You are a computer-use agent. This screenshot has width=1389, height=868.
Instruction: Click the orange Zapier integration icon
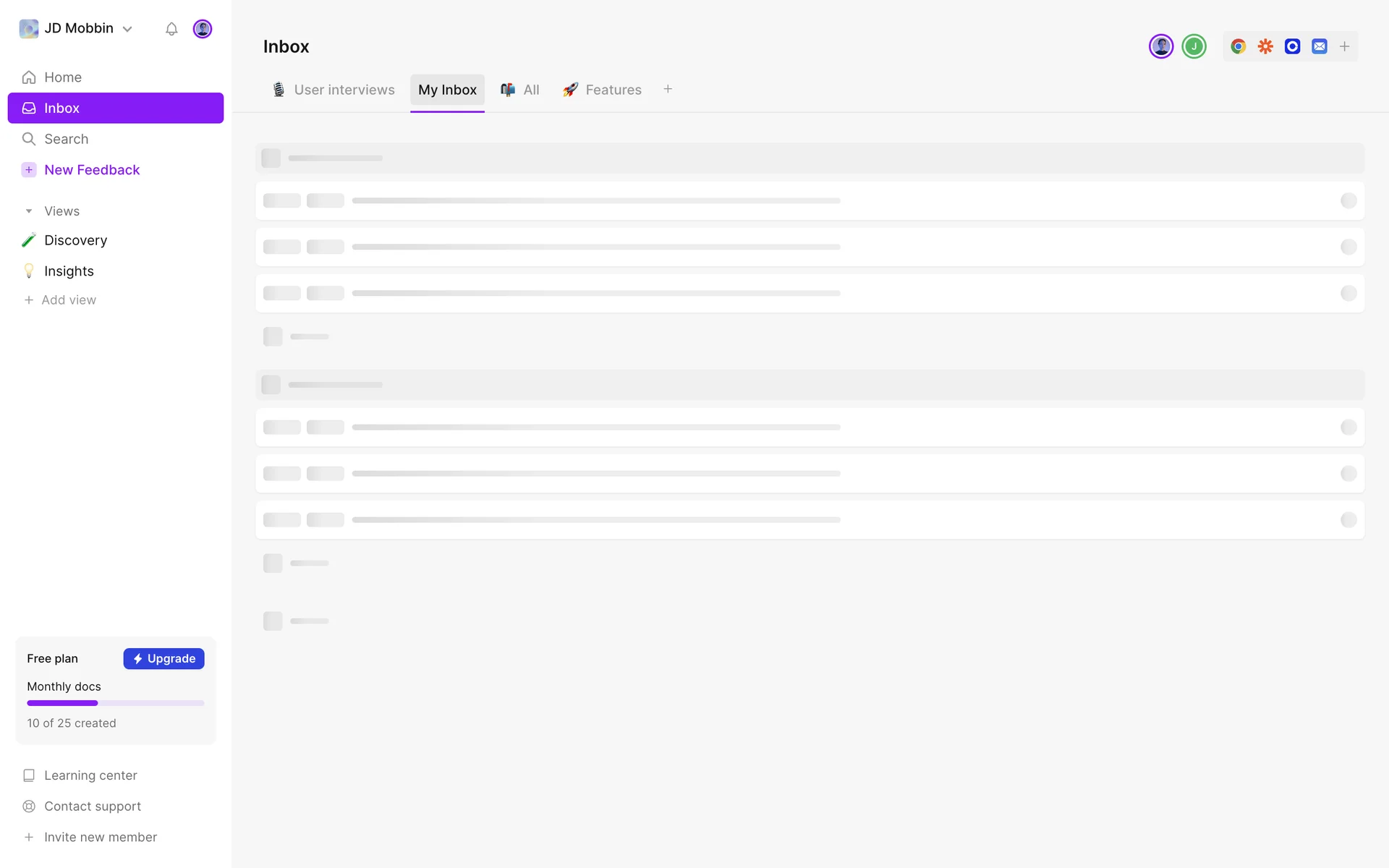pos(1265,46)
